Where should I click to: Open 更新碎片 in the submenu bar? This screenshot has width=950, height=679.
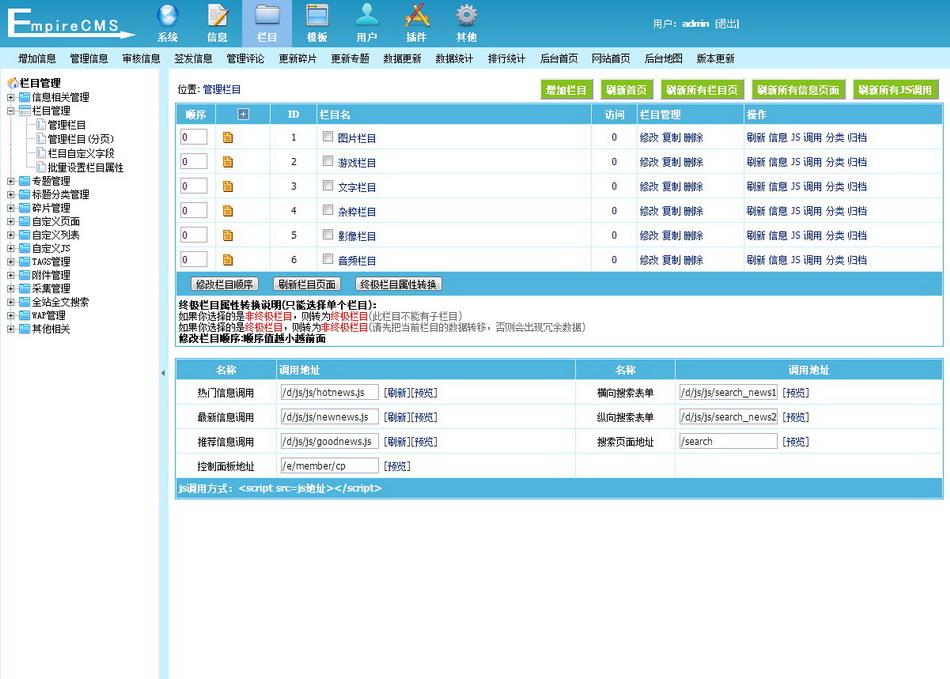(x=297, y=59)
